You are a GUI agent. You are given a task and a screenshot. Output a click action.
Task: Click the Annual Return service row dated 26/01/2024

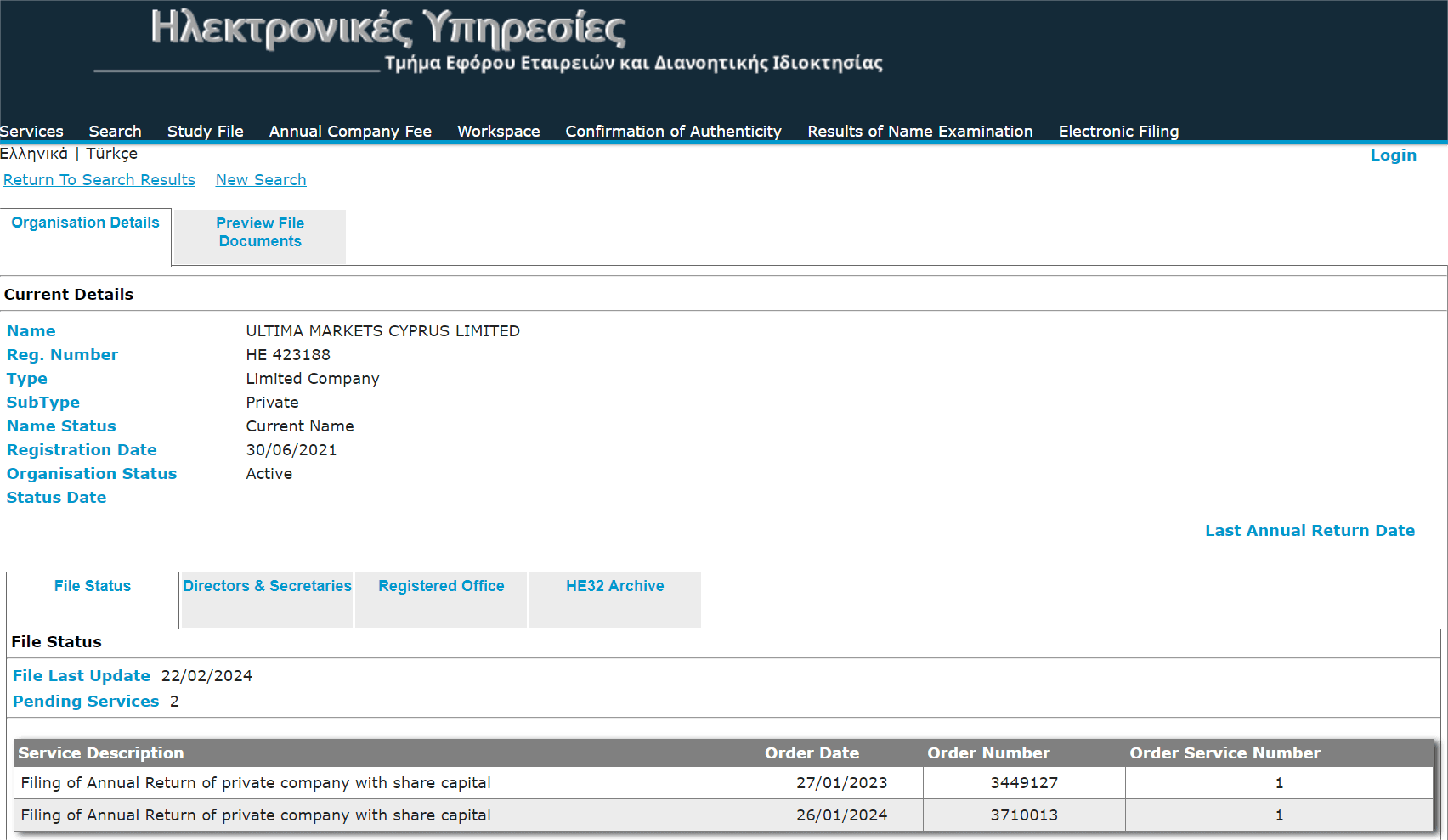(723, 815)
